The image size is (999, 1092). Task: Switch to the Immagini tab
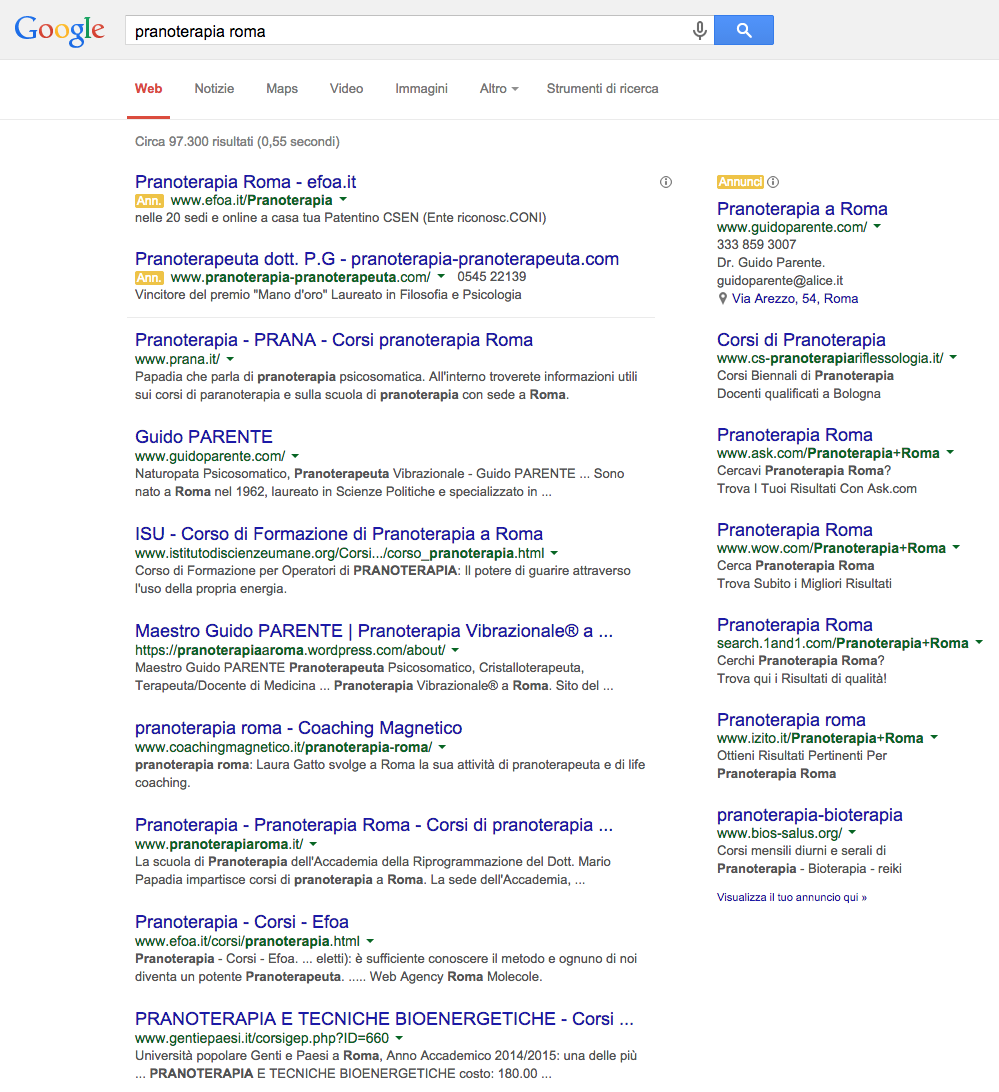421,89
